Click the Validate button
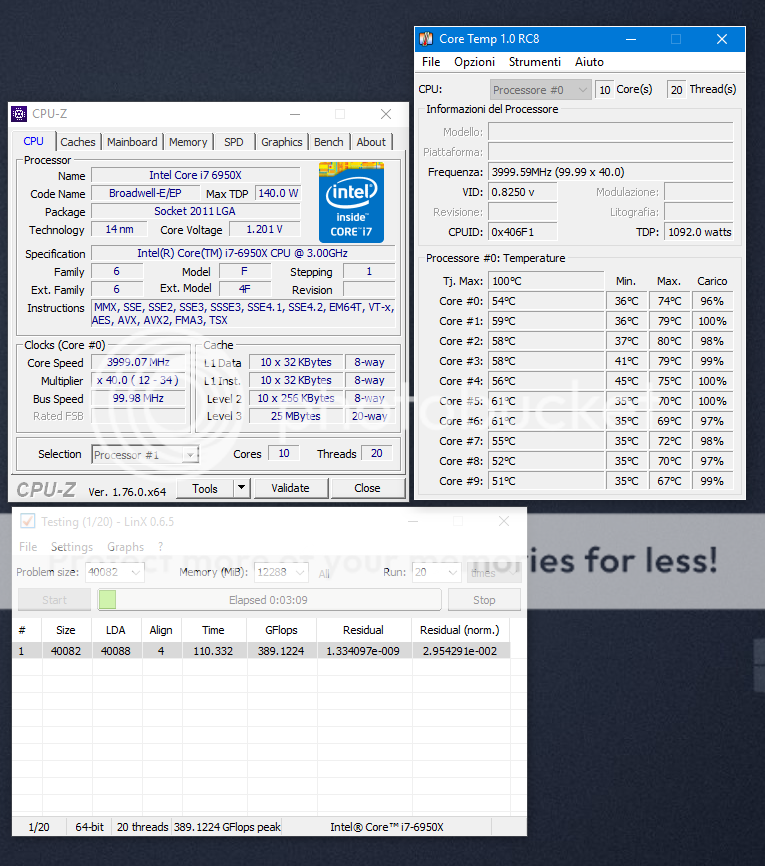 (x=290, y=488)
